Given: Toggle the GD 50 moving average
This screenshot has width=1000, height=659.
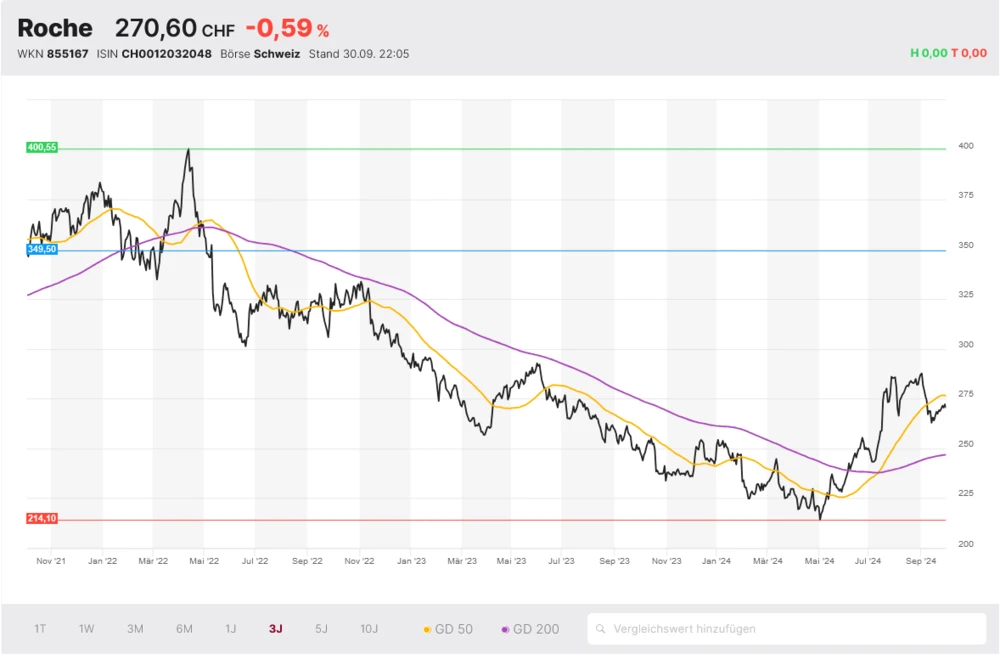Looking at the screenshot, I should (x=448, y=629).
